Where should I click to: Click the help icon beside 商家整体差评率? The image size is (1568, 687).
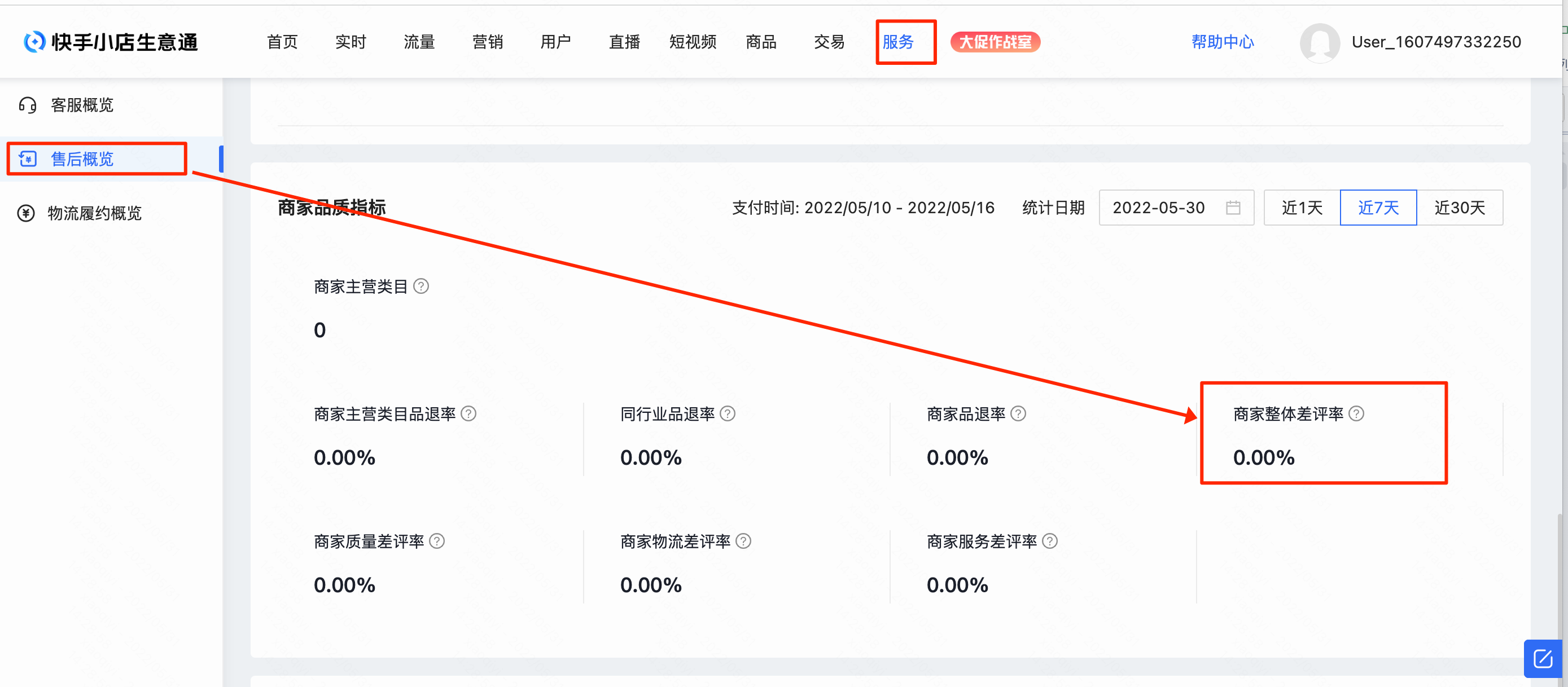click(x=1356, y=414)
